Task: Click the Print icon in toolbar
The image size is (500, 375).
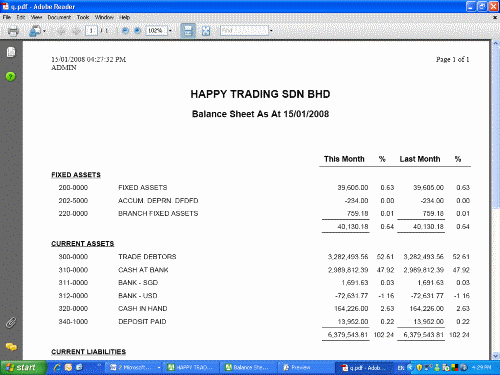Action: 13,31
